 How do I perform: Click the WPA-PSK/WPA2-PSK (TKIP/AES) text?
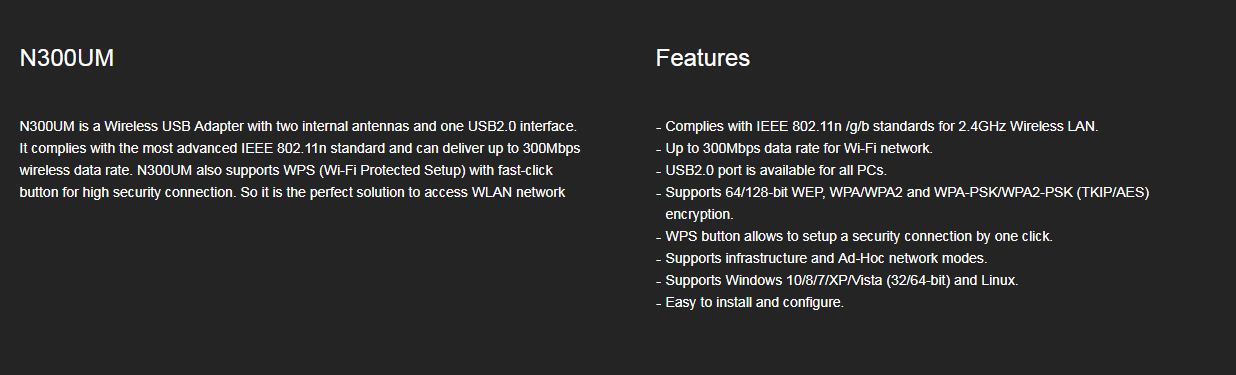1040,192
